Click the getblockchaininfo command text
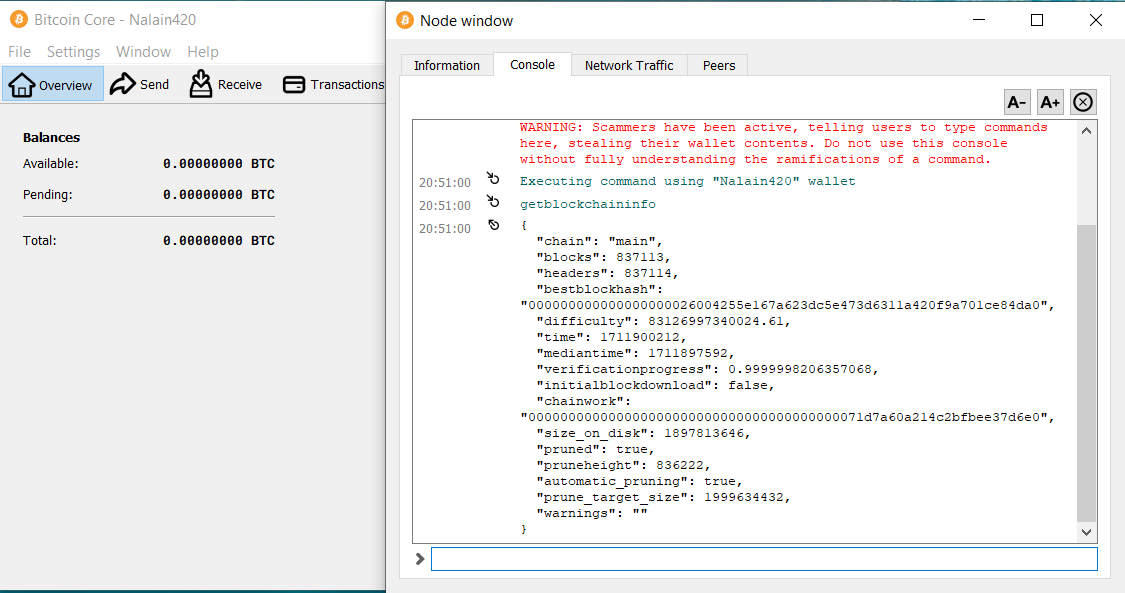 tap(588, 204)
